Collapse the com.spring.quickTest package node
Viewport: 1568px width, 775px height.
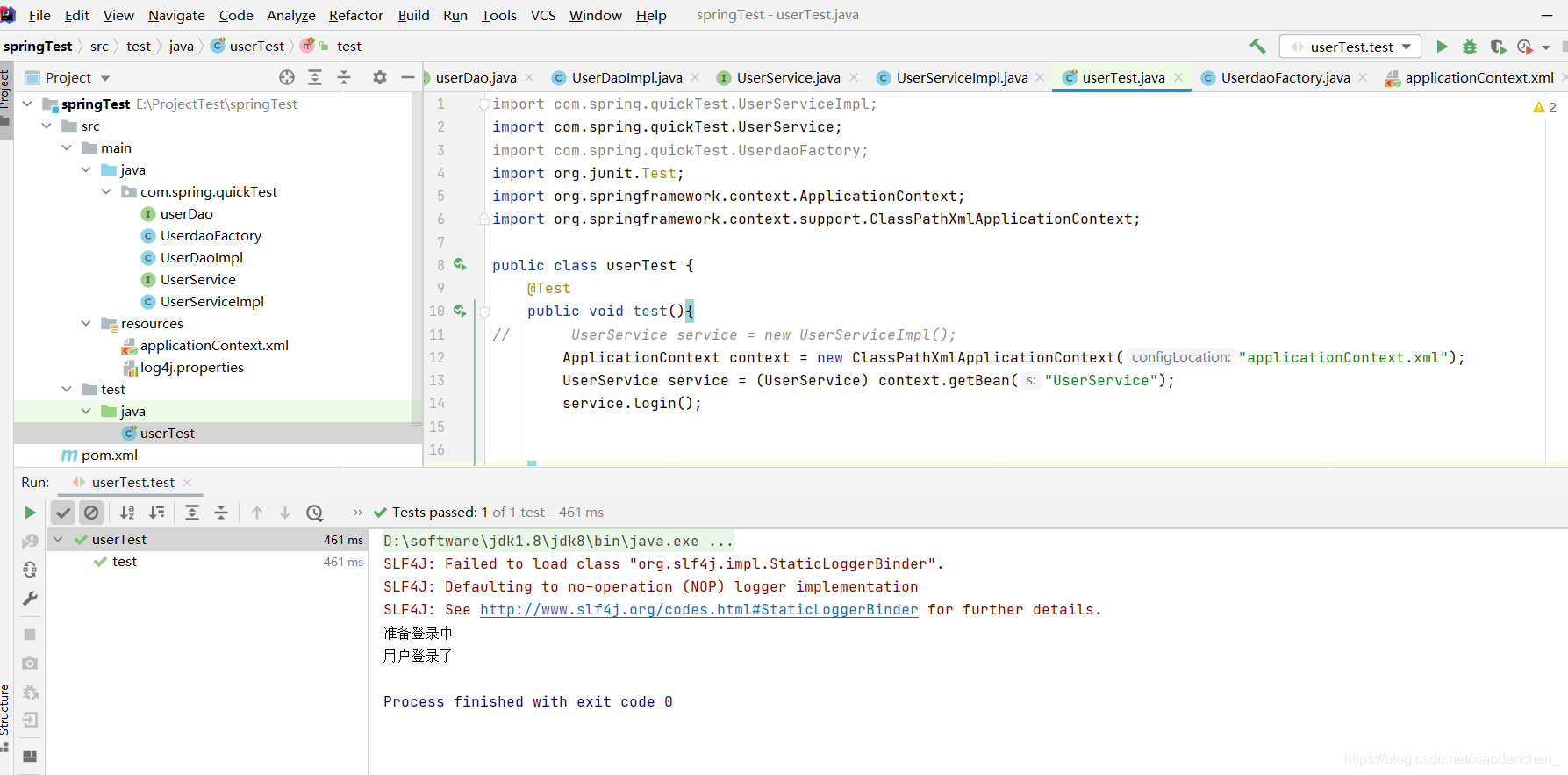click(106, 192)
